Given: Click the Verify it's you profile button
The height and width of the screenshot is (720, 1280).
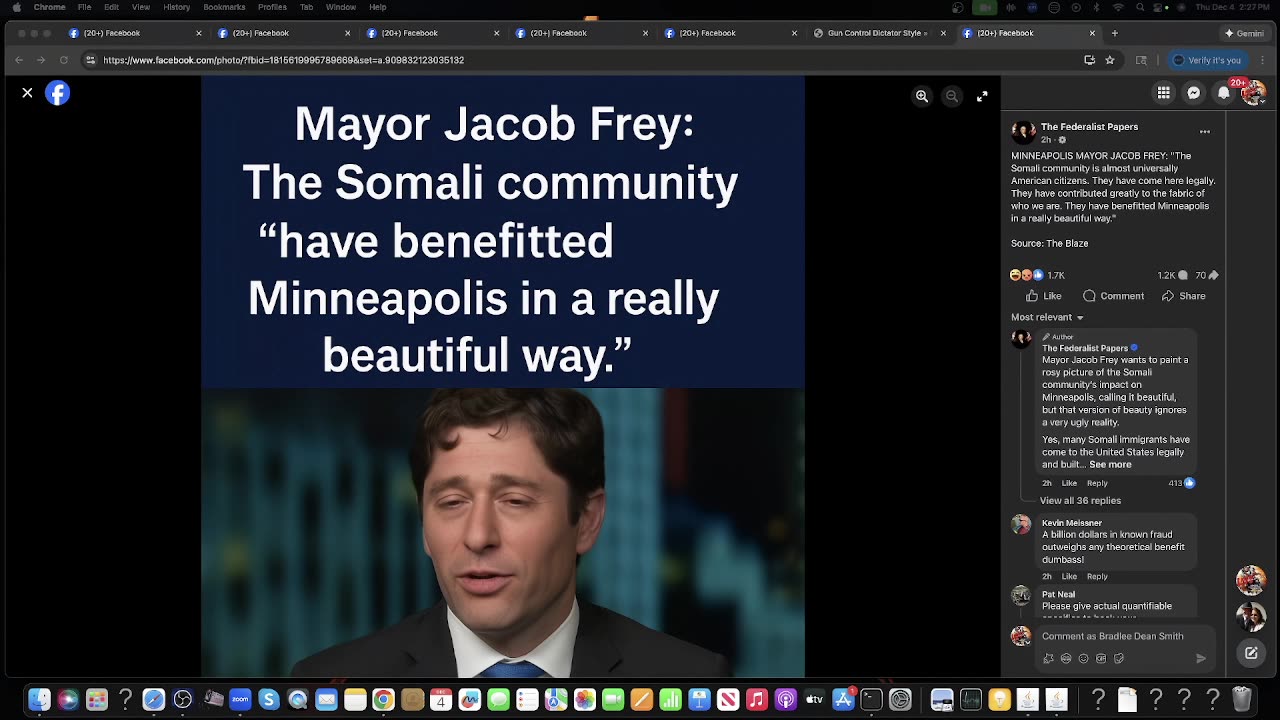Looking at the screenshot, I should coord(1207,60).
